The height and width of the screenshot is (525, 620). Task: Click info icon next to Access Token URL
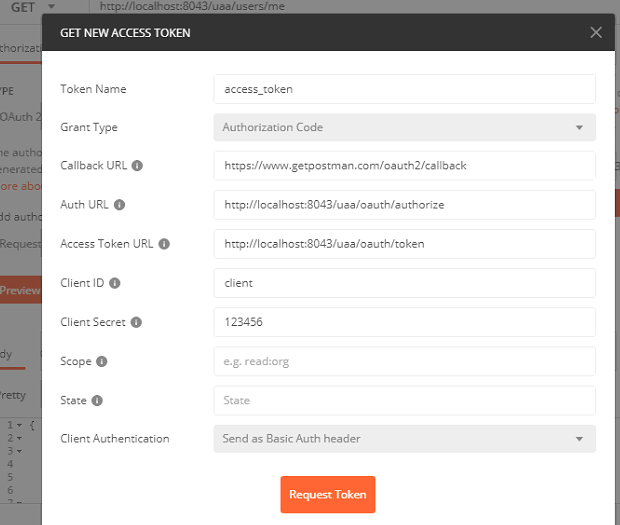tap(164, 244)
